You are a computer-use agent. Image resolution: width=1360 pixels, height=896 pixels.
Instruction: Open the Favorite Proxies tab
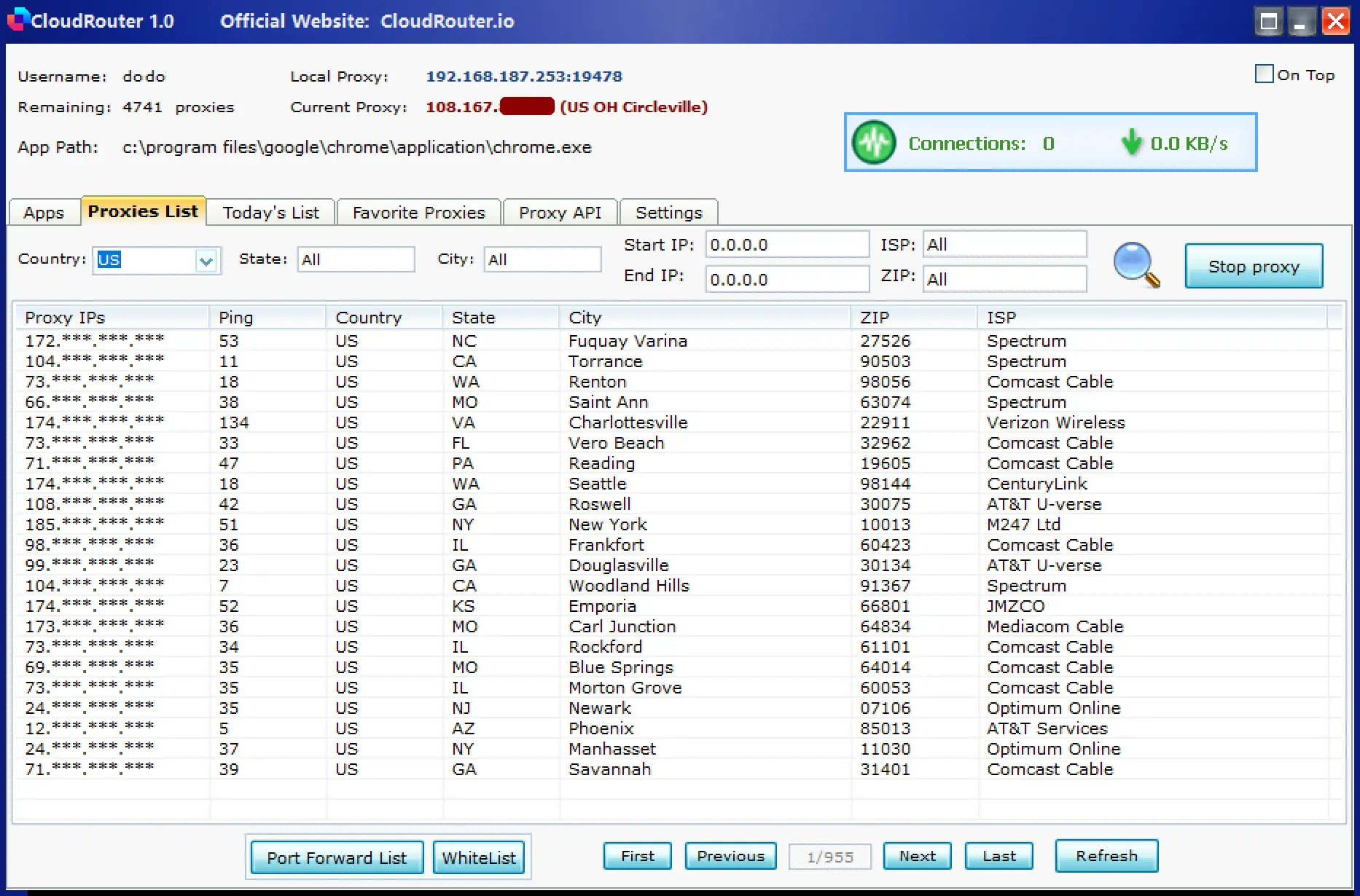point(418,213)
